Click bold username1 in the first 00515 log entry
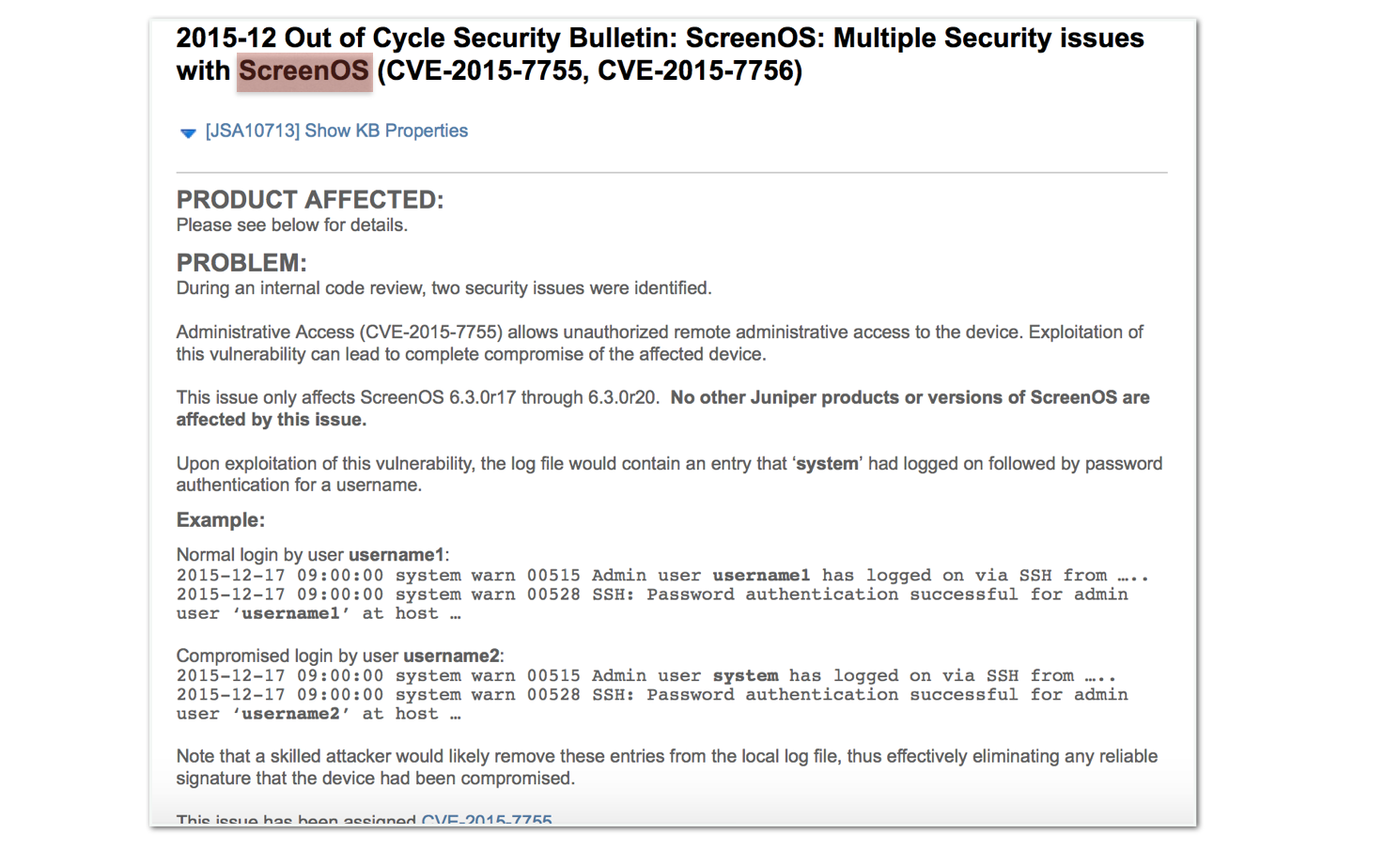 [760, 576]
